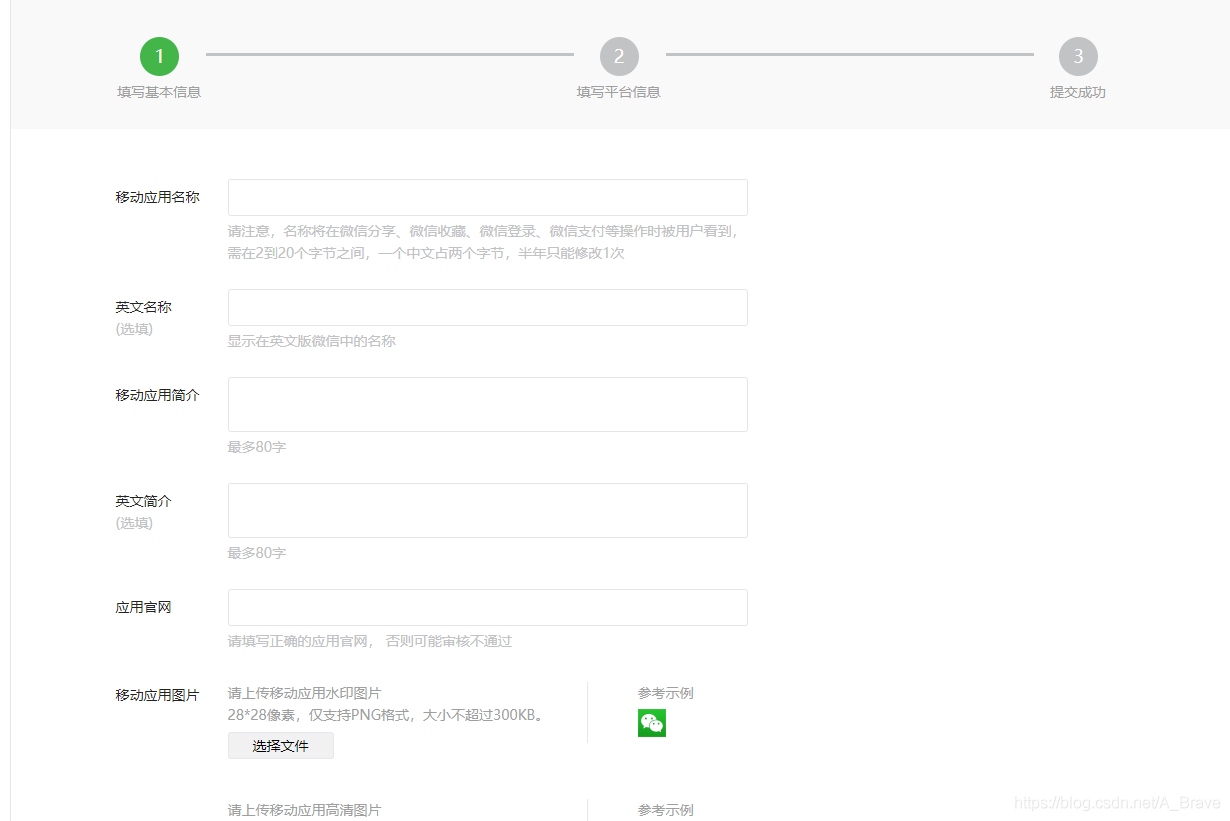Viewport: 1230px width, 821px height.
Task: Select the 应用官网 input field
Action: tap(488, 608)
